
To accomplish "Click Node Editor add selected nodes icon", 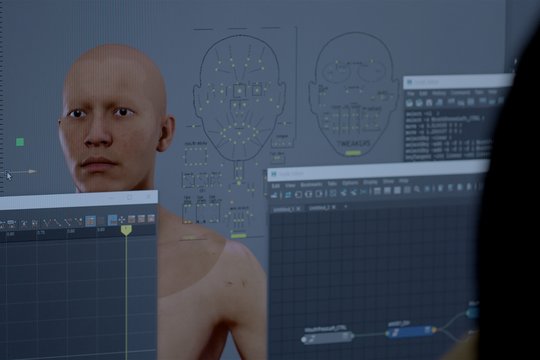I will (x=343, y=192).
